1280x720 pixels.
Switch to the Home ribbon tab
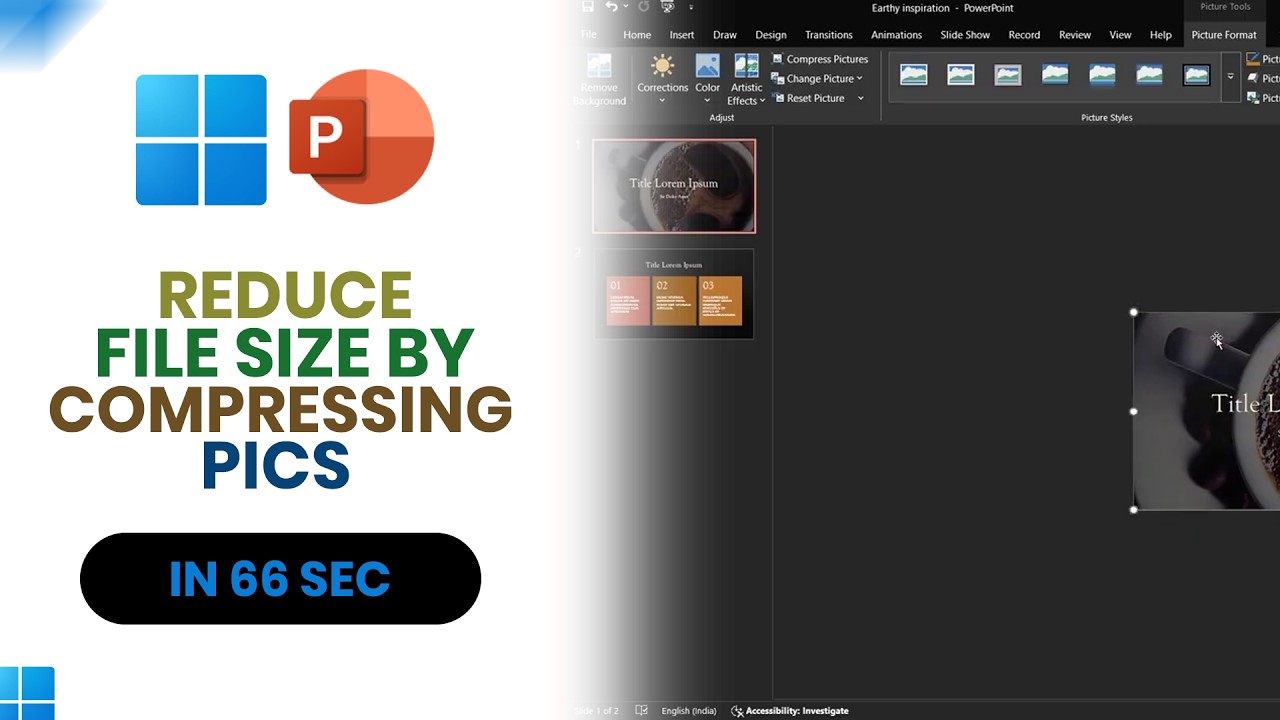(637, 35)
